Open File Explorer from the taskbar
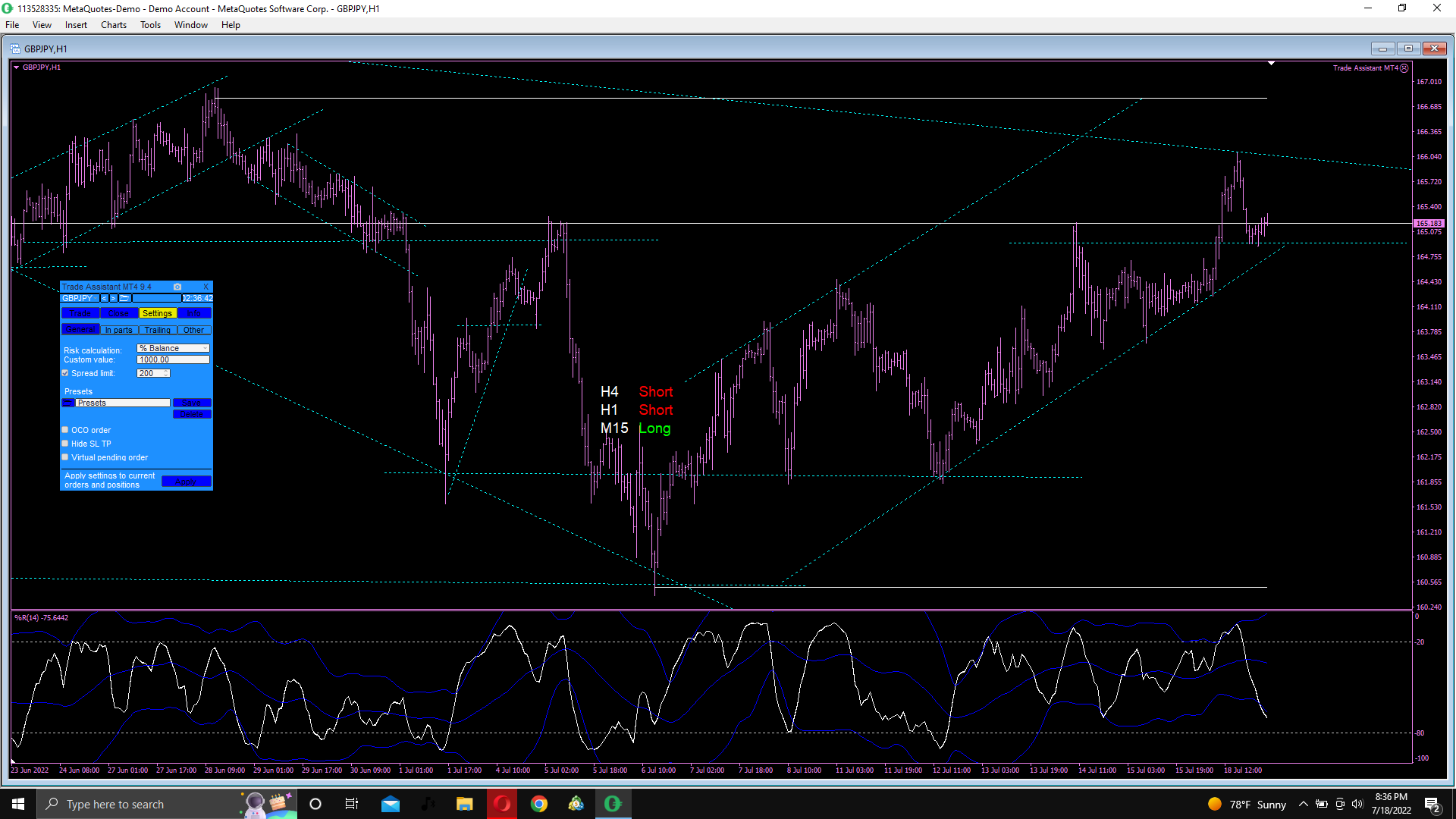The height and width of the screenshot is (819, 1456). 465,804
